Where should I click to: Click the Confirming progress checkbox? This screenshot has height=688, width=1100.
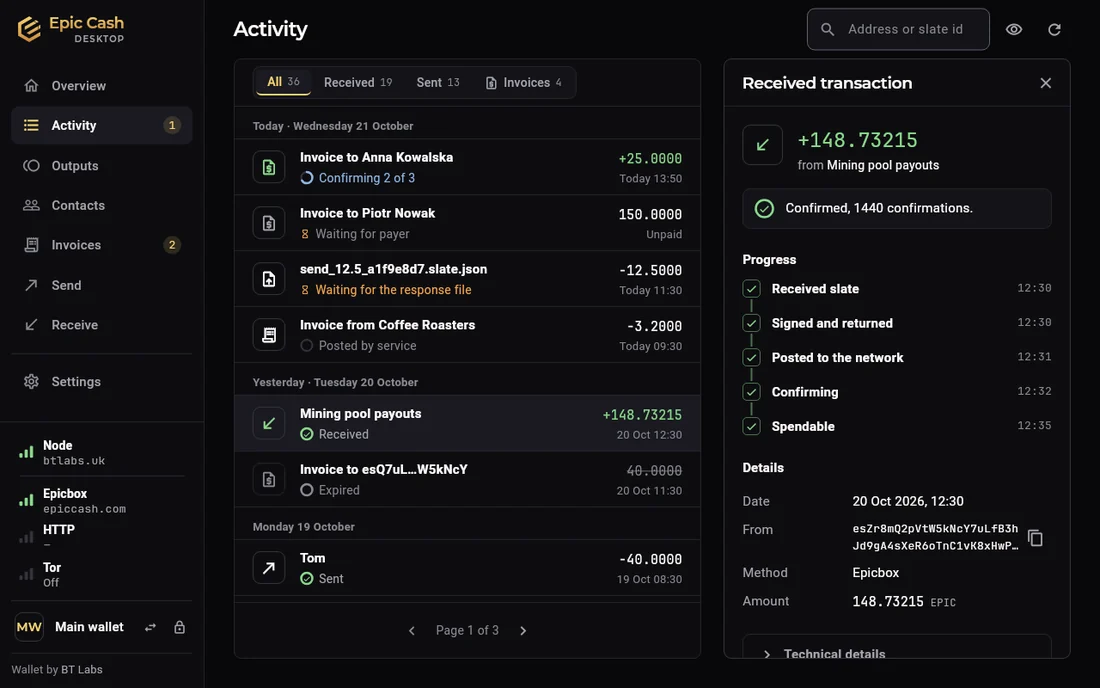coord(751,391)
